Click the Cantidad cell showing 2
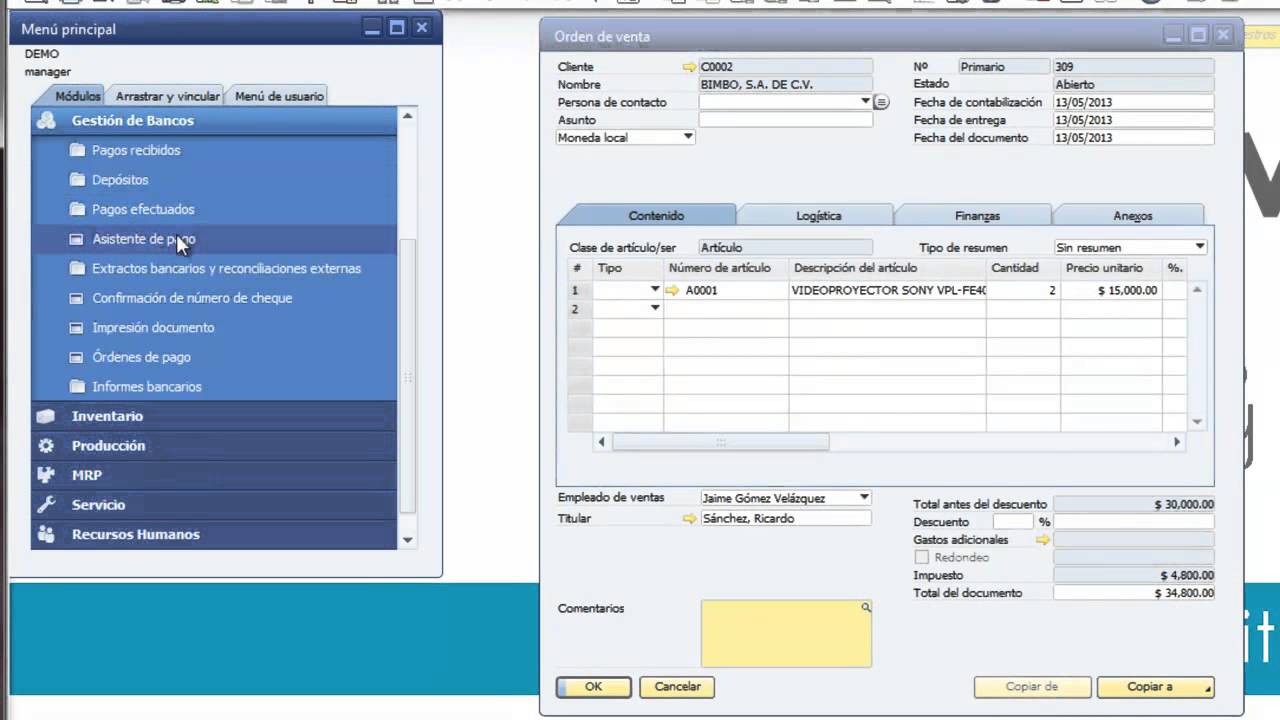 1023,290
